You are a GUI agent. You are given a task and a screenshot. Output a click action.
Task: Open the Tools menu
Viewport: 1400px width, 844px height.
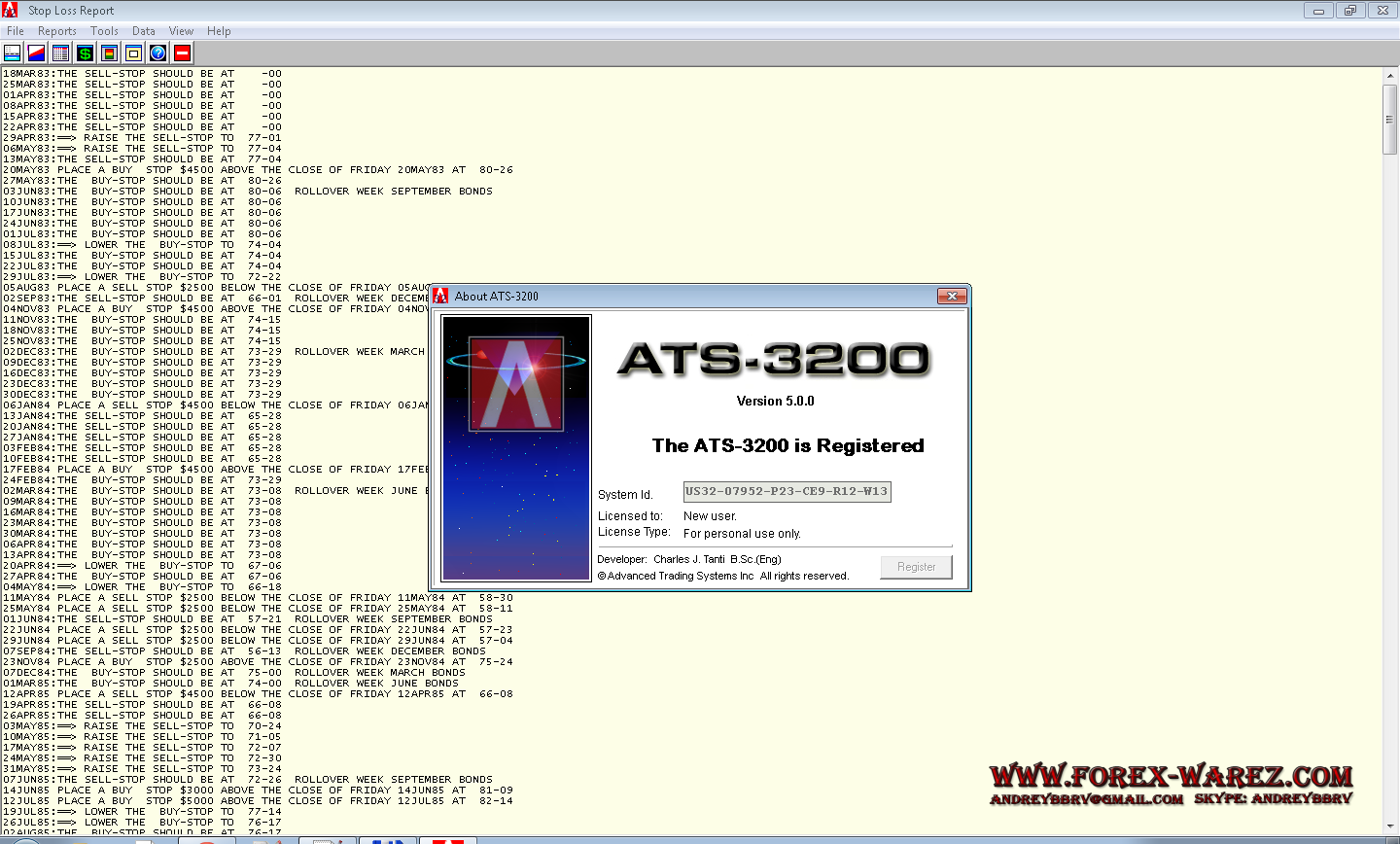104,31
